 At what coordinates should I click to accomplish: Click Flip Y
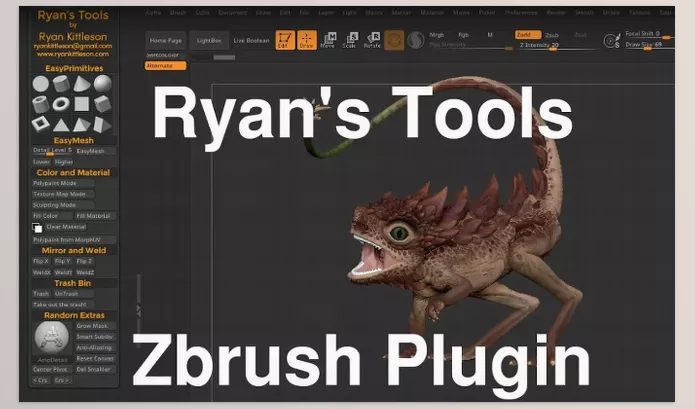pos(62,261)
